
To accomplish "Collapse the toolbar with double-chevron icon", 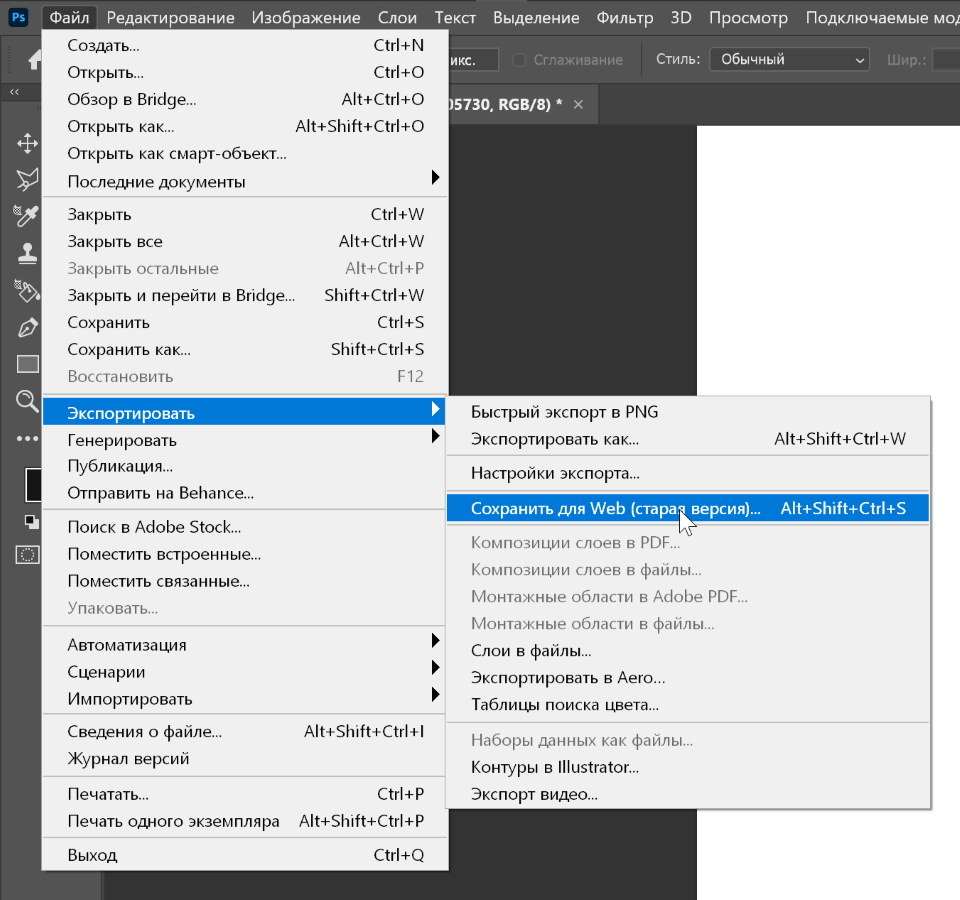I will pos(14,92).
